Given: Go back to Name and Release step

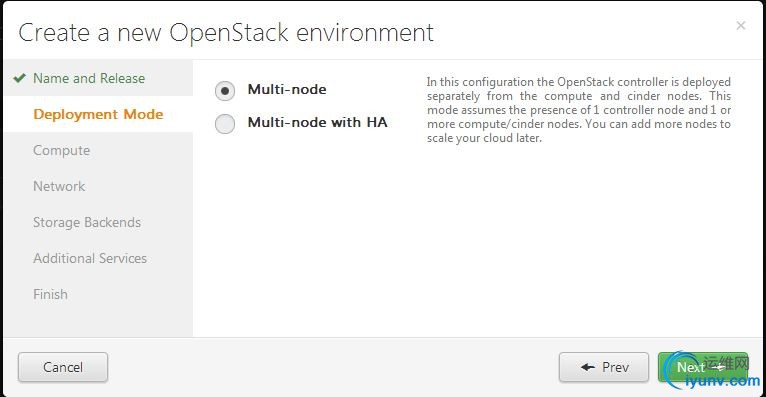Looking at the screenshot, I should tap(89, 78).
